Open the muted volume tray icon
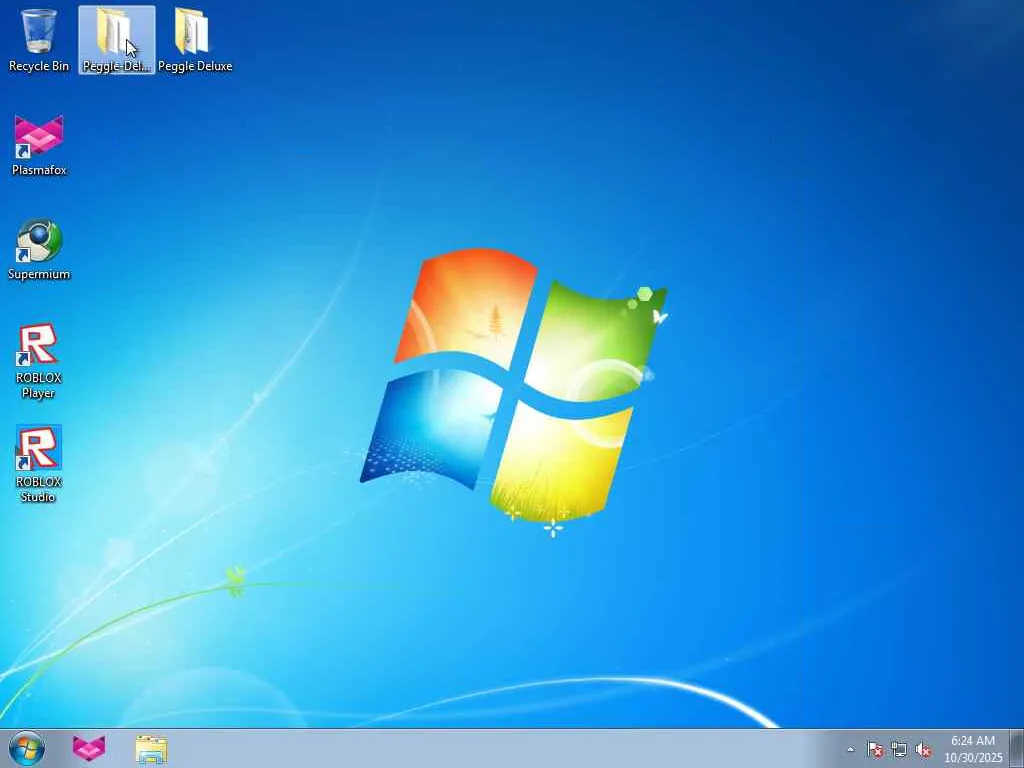 point(923,749)
